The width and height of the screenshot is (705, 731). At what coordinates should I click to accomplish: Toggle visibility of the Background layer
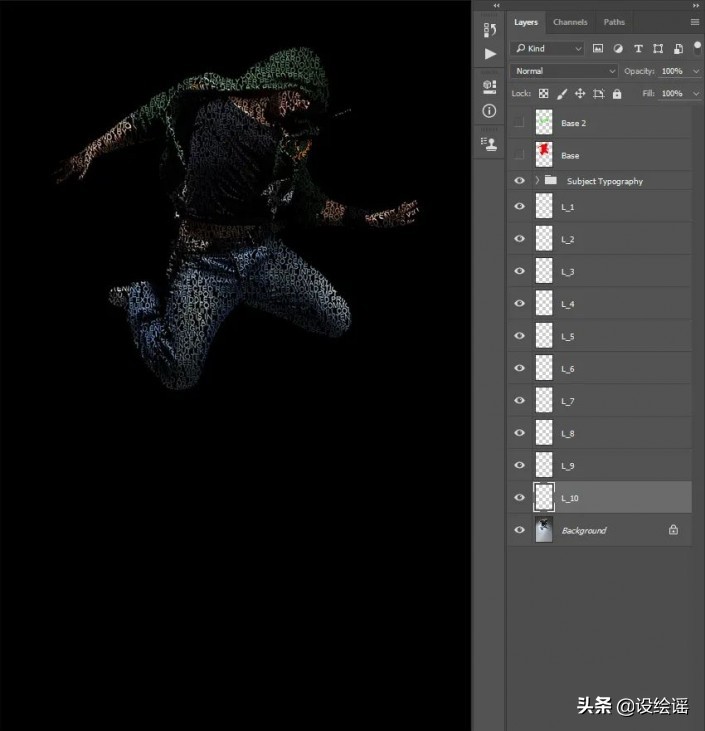tap(519, 531)
